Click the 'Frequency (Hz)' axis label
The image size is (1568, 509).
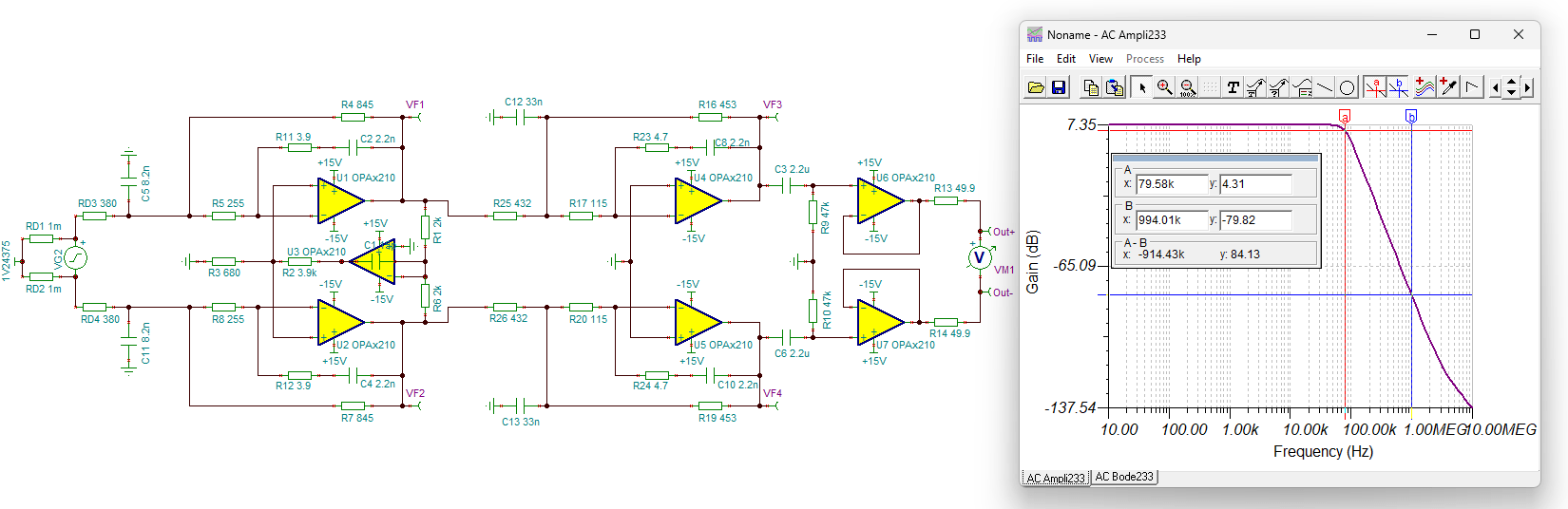pos(1323,452)
